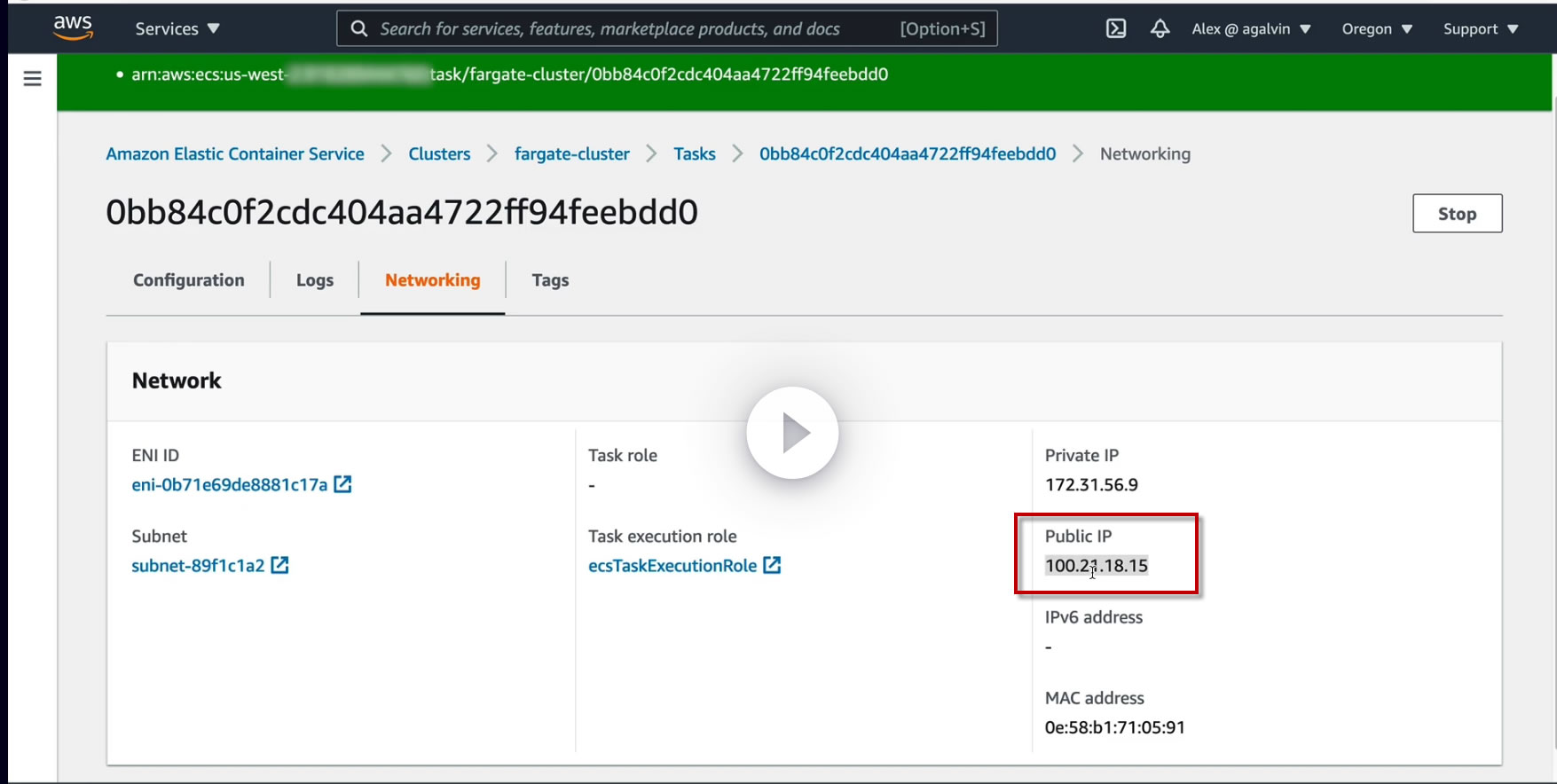This screenshot has width=1557, height=784.
Task: Open the fargate-cluster breadcrumb link
Action: click(572, 154)
